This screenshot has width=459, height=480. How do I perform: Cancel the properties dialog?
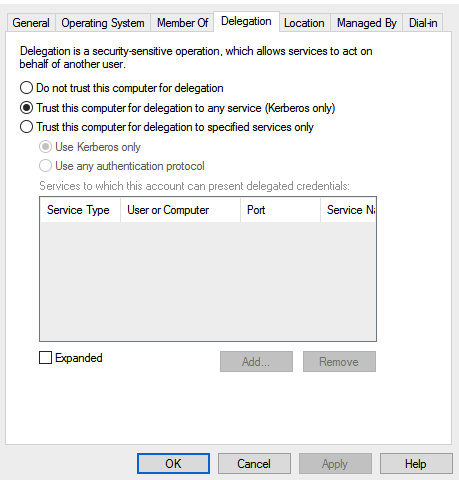coord(254,464)
